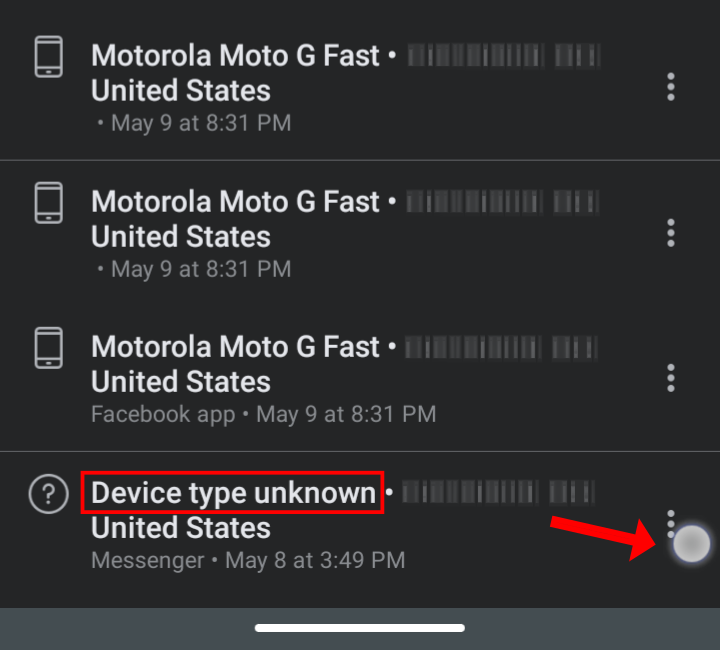Image resolution: width=720 pixels, height=650 pixels.
Task: Tap United States in the topmost session
Action: (x=181, y=90)
